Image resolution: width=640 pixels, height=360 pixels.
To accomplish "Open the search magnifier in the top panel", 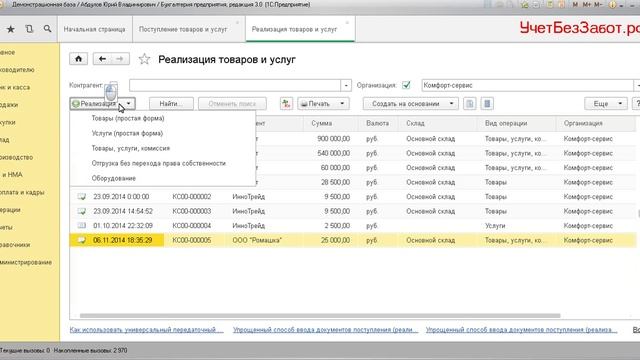I will [x=47, y=29].
